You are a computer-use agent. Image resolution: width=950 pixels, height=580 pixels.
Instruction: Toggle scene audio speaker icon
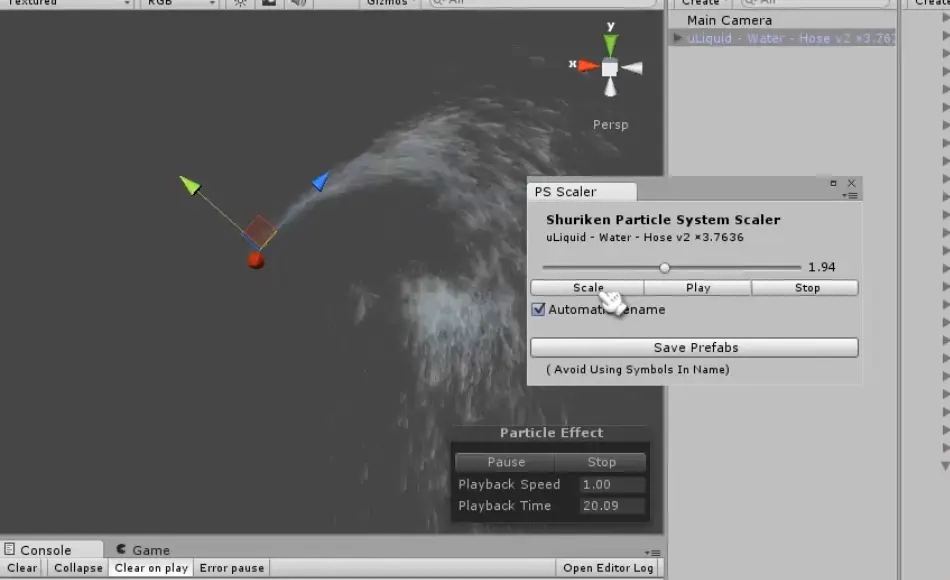click(297, 2)
